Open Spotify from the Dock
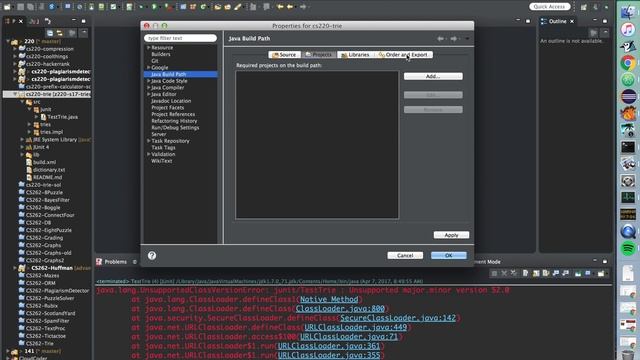Viewport: 640px width, 360px height. 628,248
